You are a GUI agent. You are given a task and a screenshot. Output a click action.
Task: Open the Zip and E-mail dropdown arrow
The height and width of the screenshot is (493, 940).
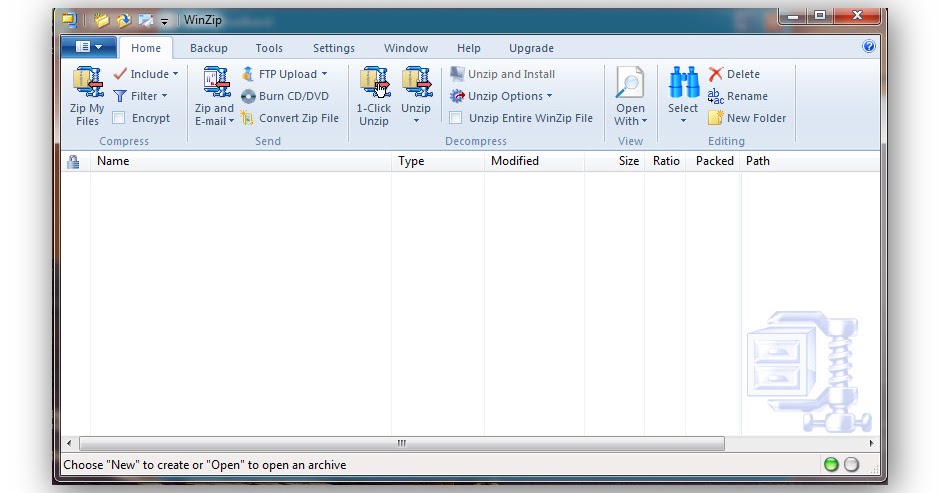coord(231,122)
